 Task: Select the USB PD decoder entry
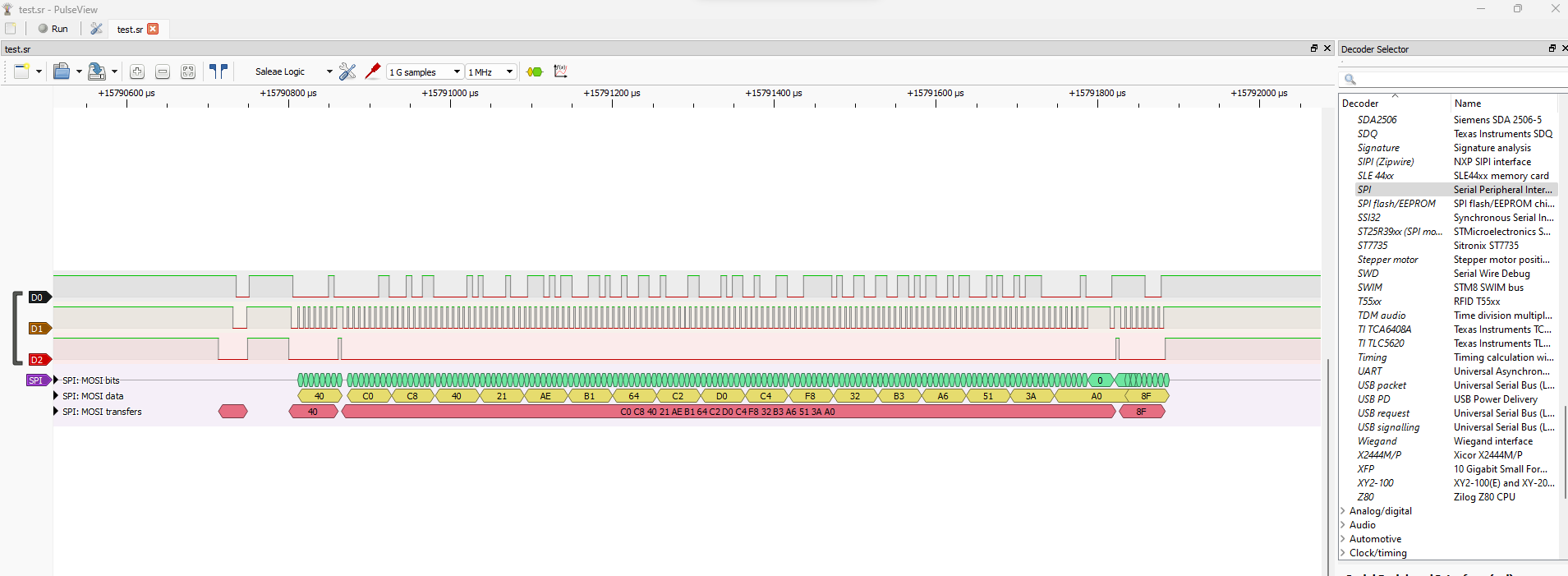(1373, 399)
